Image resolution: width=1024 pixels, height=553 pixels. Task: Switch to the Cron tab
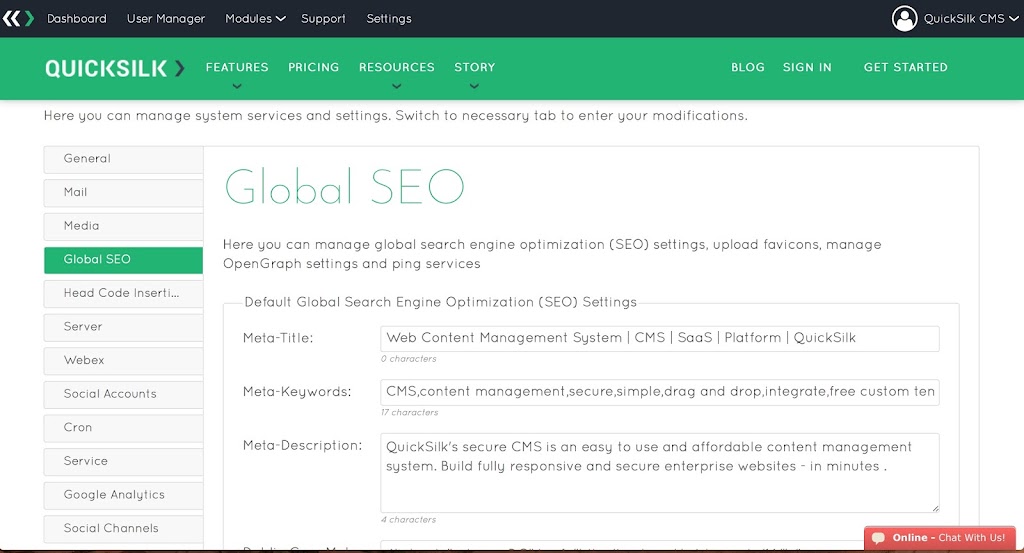click(x=123, y=428)
